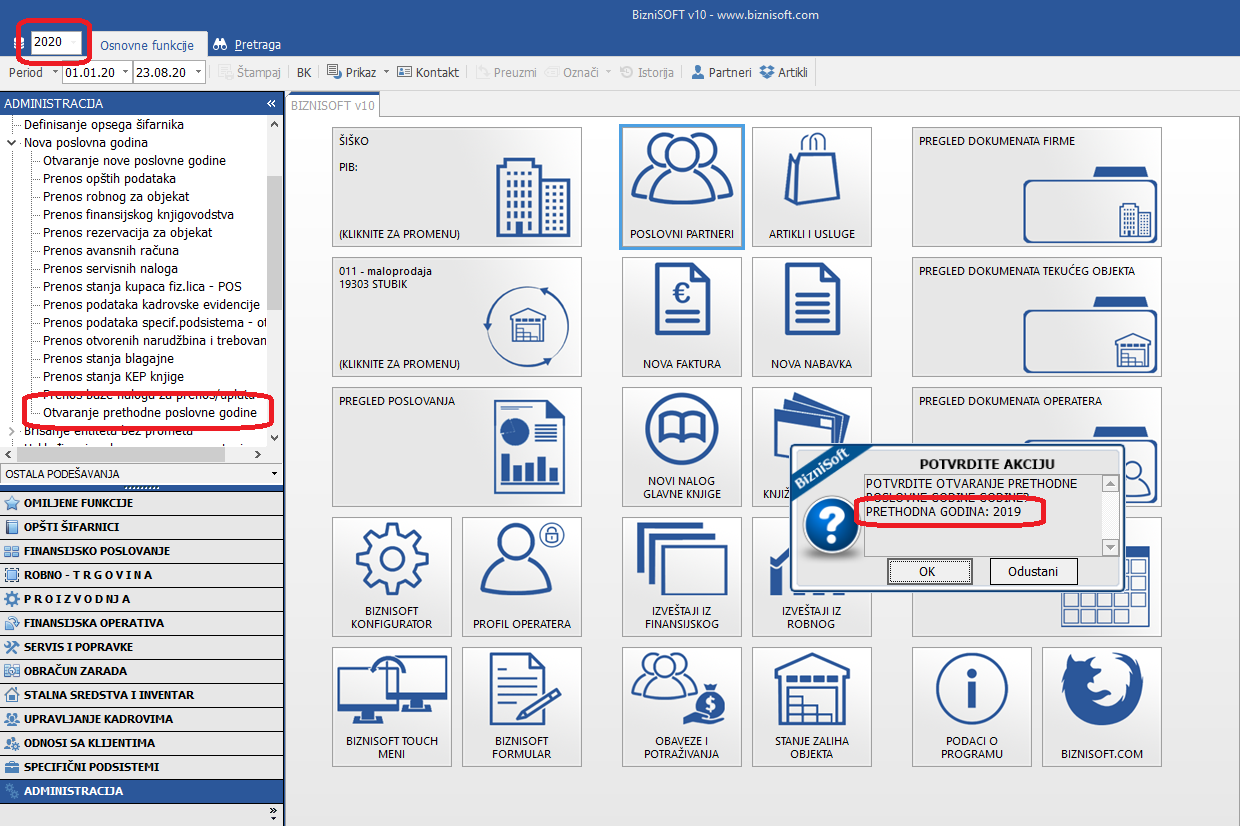Collapse the Administracija side panel

[x=271, y=104]
